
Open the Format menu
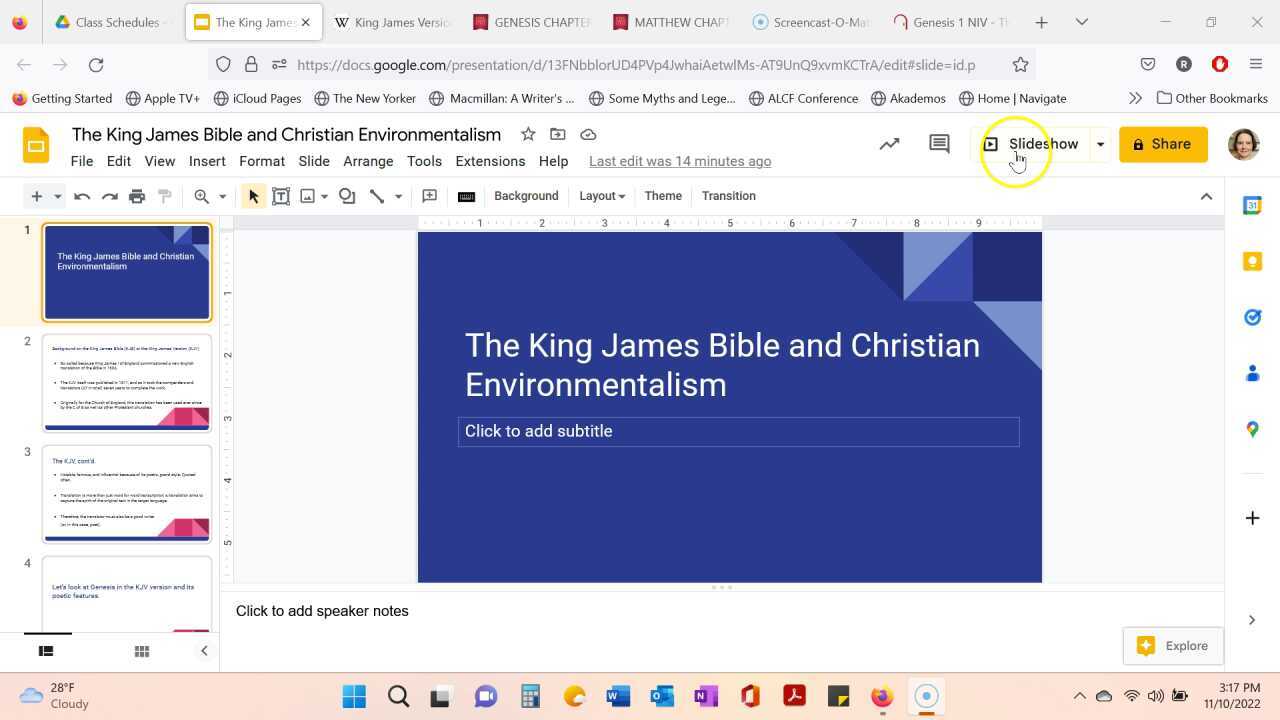(261, 161)
